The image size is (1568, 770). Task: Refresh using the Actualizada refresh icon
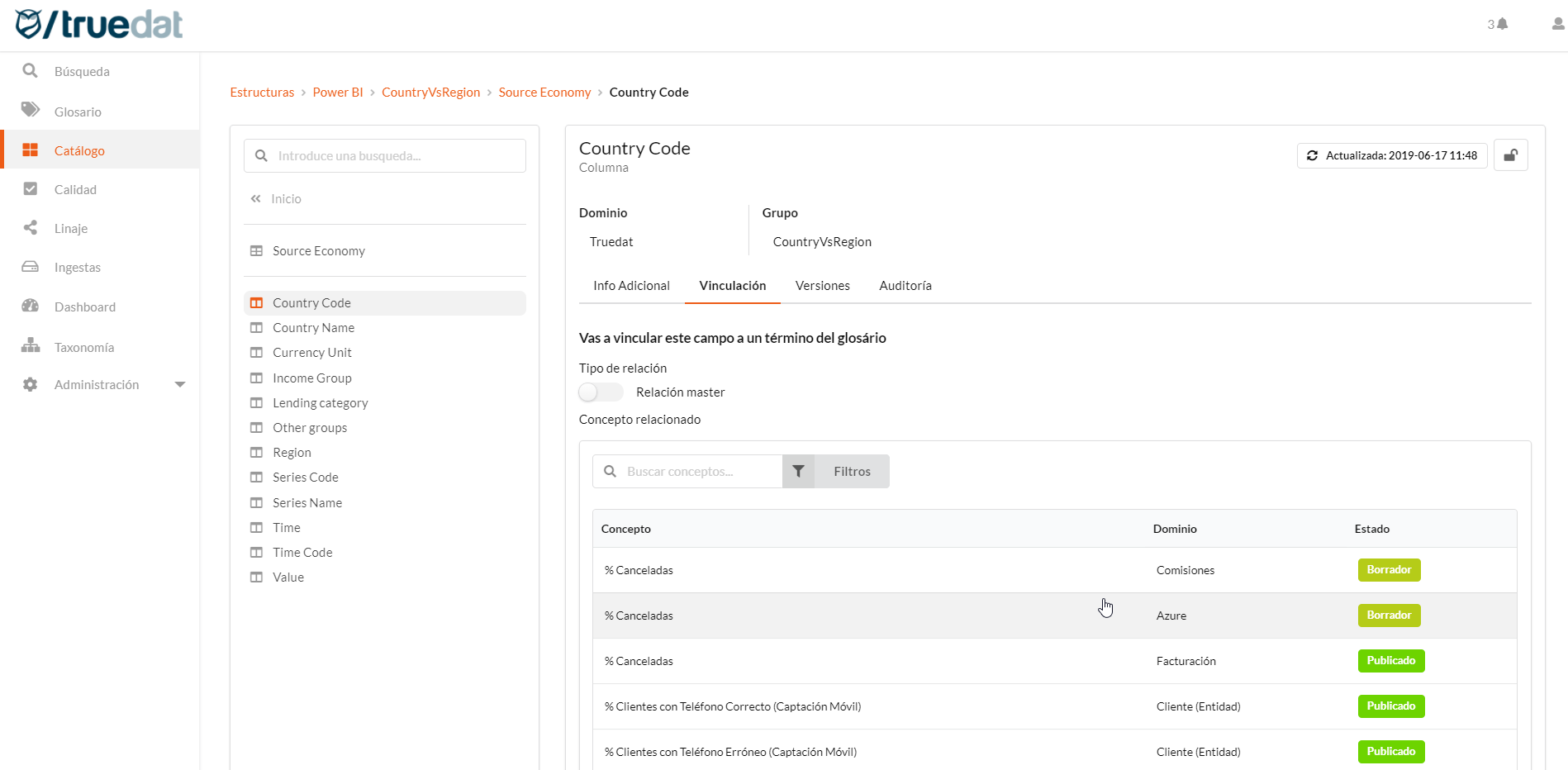pyautogui.click(x=1313, y=155)
